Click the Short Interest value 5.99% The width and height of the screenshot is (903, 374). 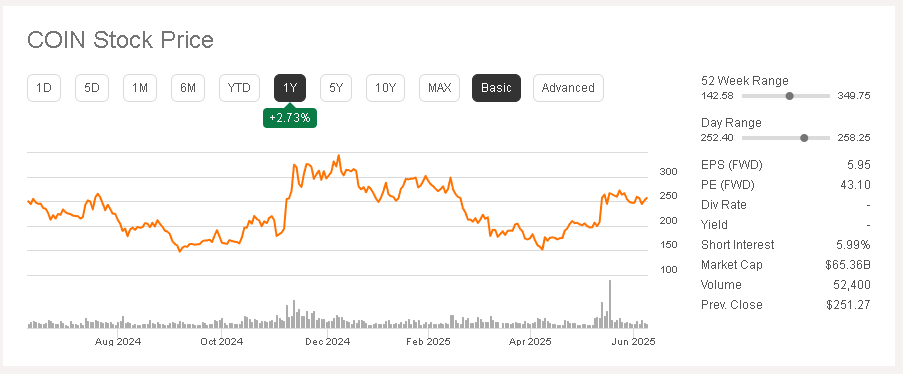tap(853, 245)
